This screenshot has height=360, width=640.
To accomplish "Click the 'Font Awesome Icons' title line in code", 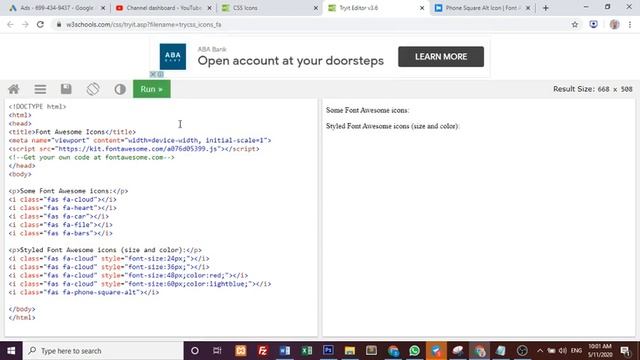I will point(72,132).
